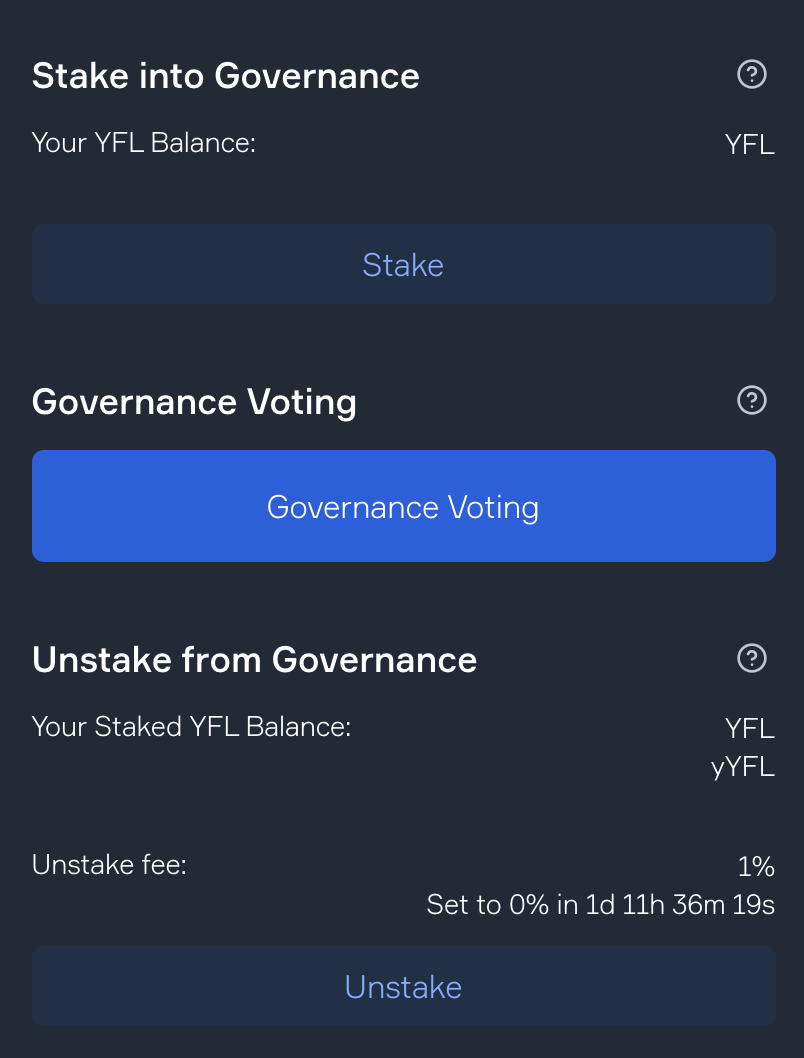804x1058 pixels.
Task: Click the Governance Voting help question mark
Action: [751, 400]
